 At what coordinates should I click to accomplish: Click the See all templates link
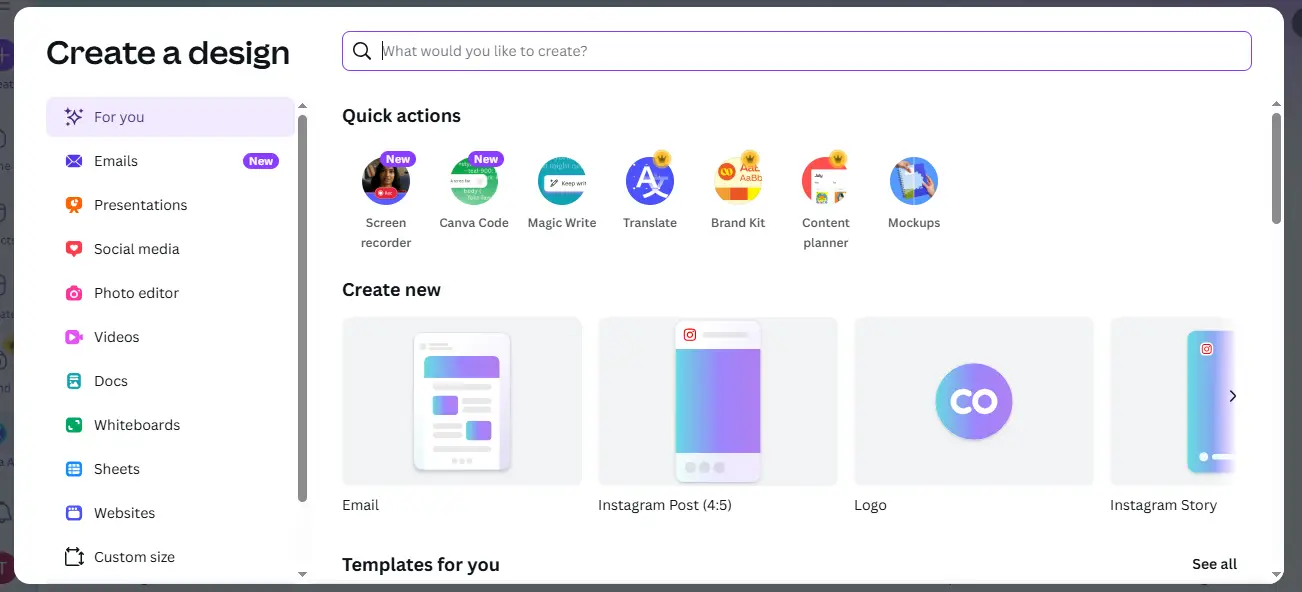point(1214,564)
